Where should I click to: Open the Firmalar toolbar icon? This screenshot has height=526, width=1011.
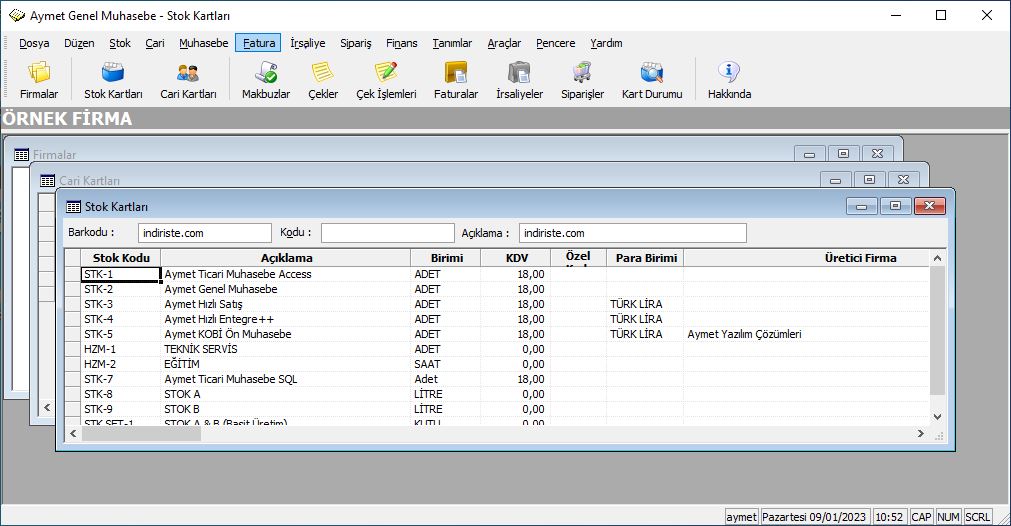coord(39,81)
